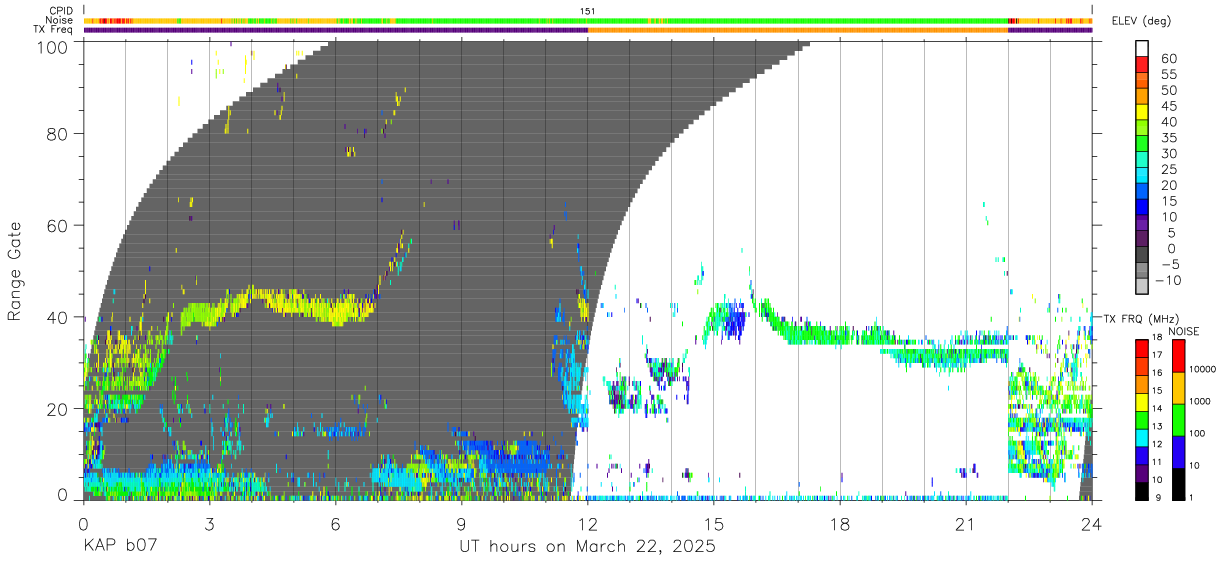Click the CPID value '151'
1228x567 pixels.
pos(587,11)
